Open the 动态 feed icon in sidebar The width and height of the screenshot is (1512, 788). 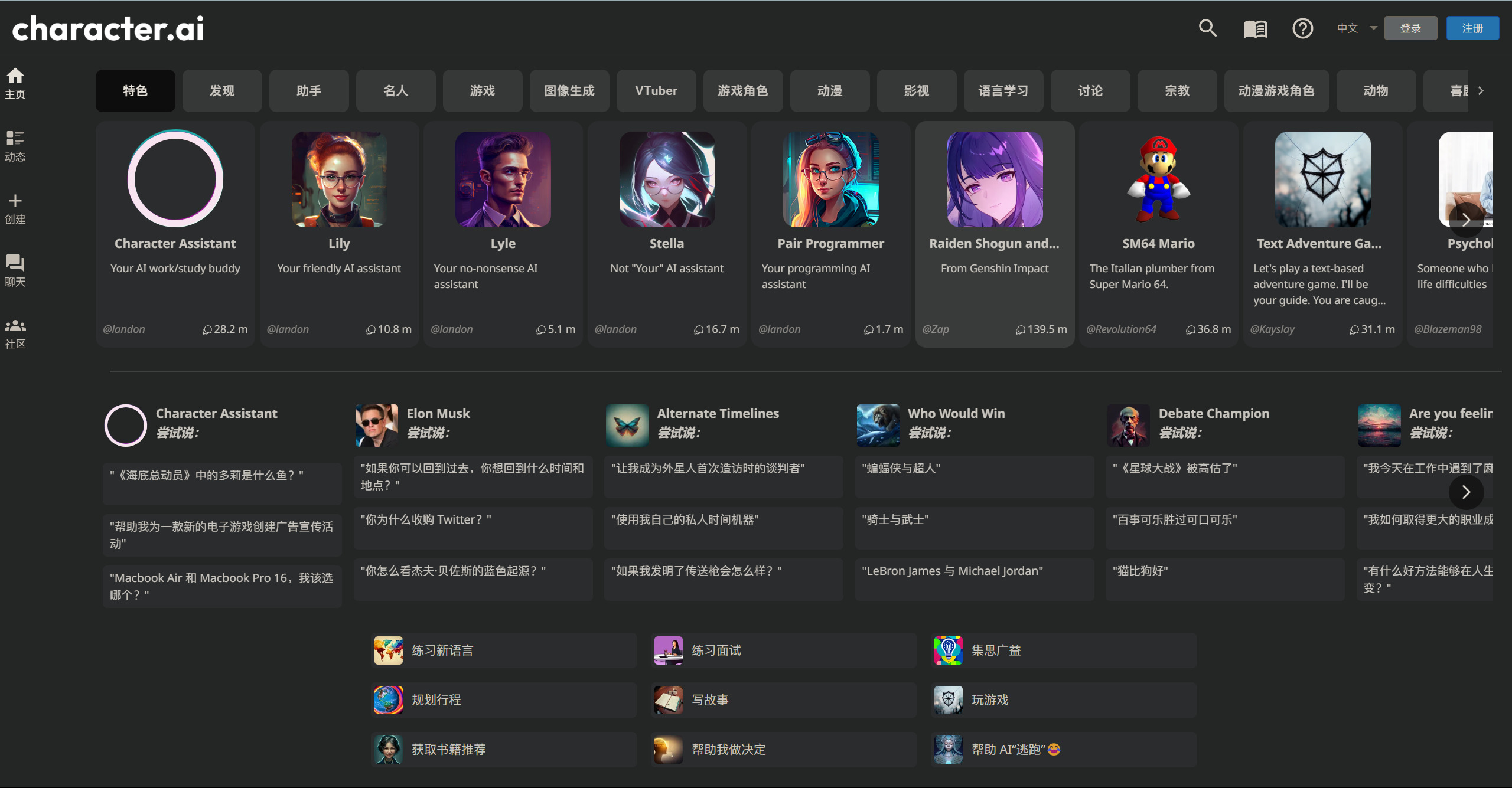pos(15,138)
